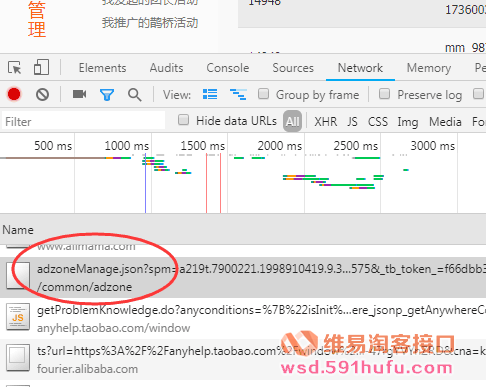Enable capture screenshots camera icon

(x=79, y=94)
